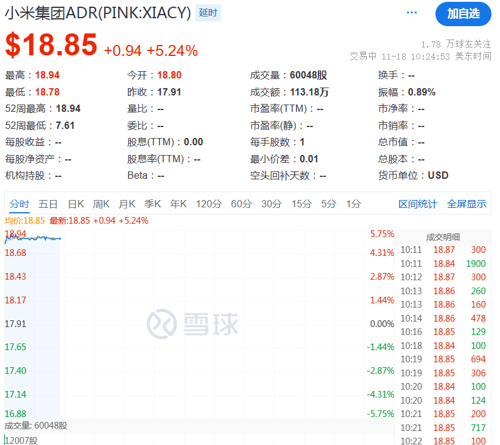This screenshot has width=500, height=445.
Task: Select the 10:18 trade row
Action: 443,346
